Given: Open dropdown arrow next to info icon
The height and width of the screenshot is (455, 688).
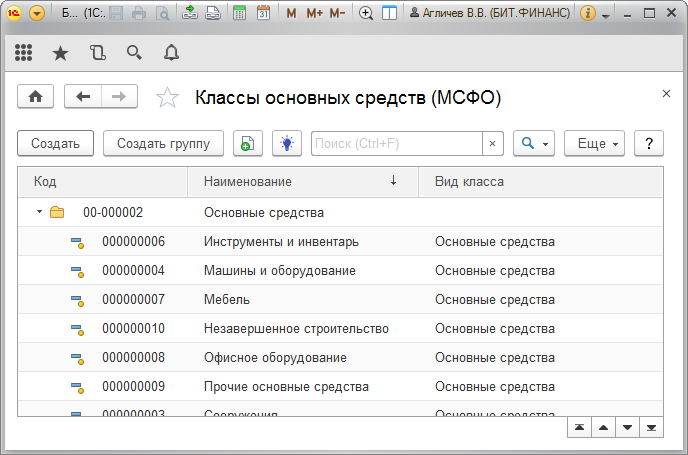Looking at the screenshot, I should coord(606,16).
